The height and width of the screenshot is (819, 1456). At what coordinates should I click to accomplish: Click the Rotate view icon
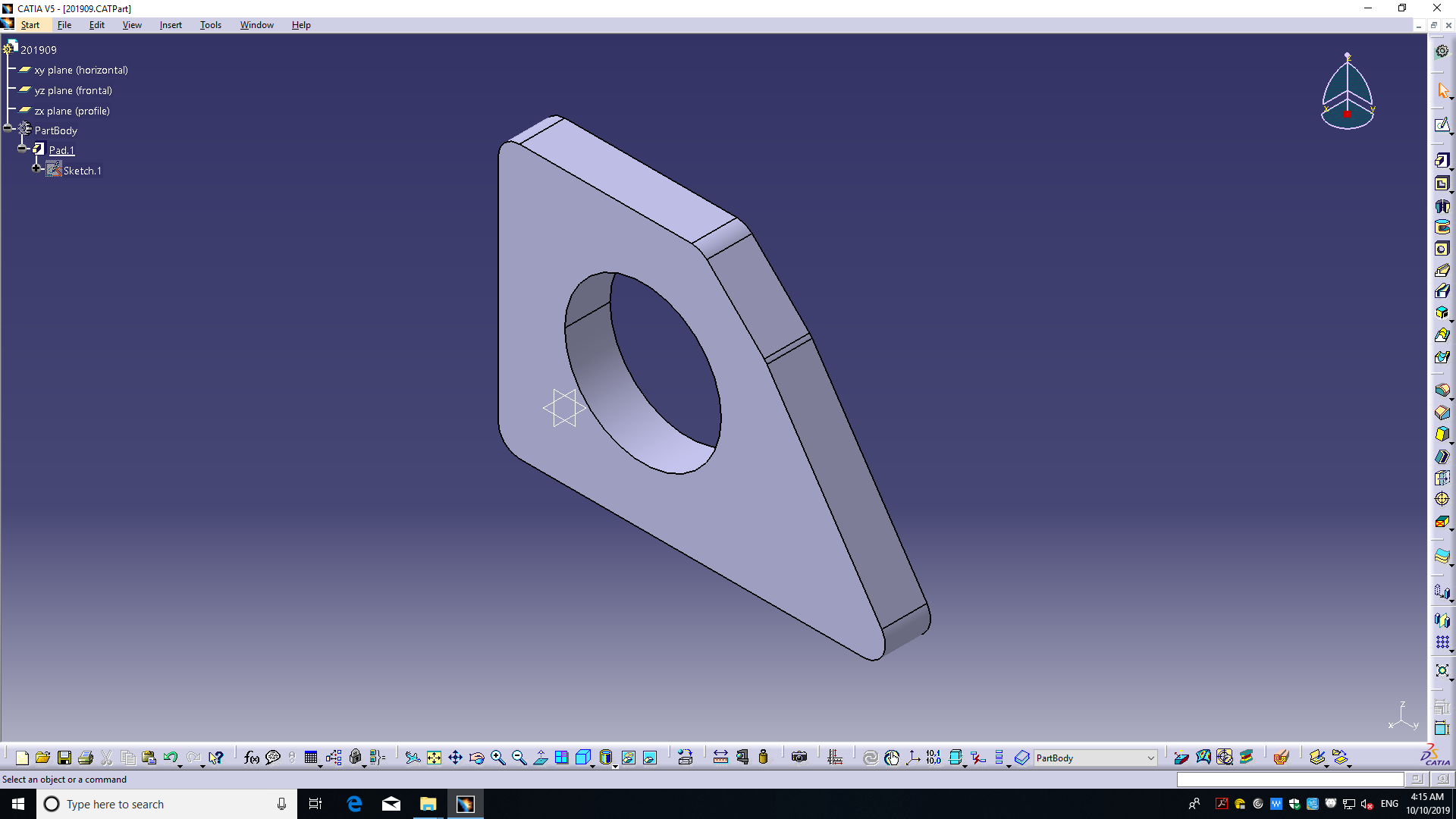476,758
